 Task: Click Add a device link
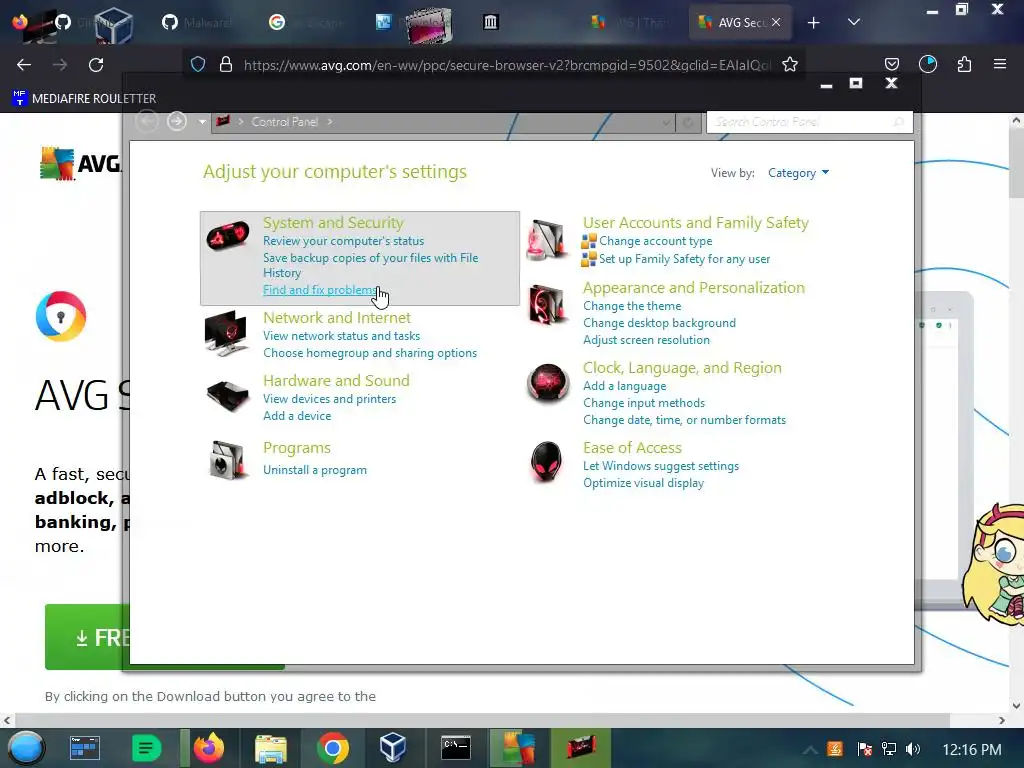297,416
